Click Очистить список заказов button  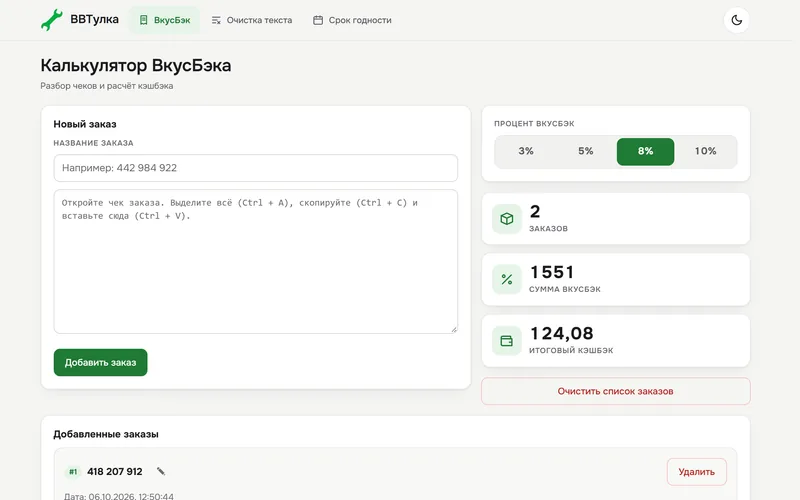tap(615, 391)
